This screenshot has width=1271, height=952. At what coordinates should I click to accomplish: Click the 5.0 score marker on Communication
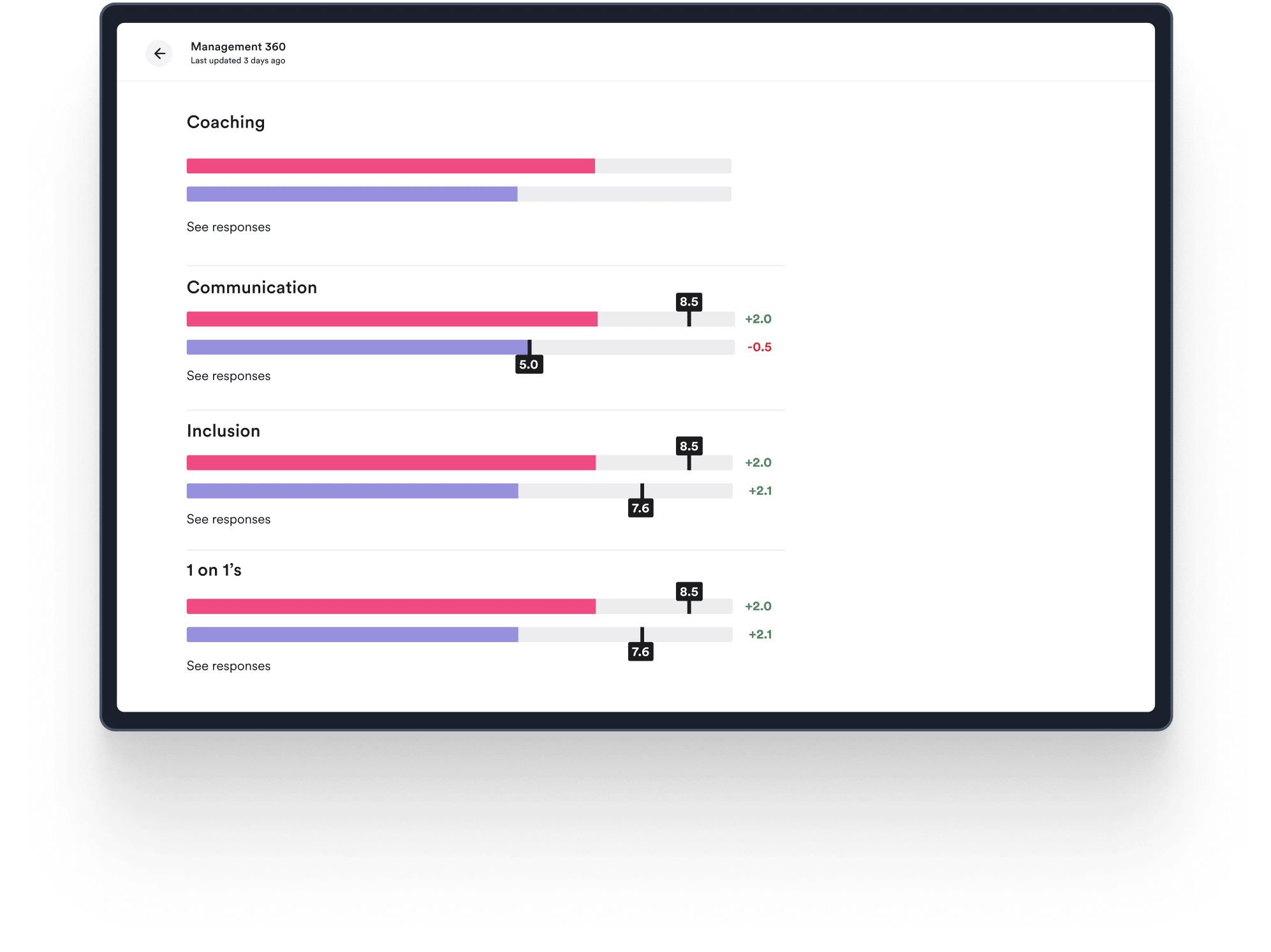point(527,363)
